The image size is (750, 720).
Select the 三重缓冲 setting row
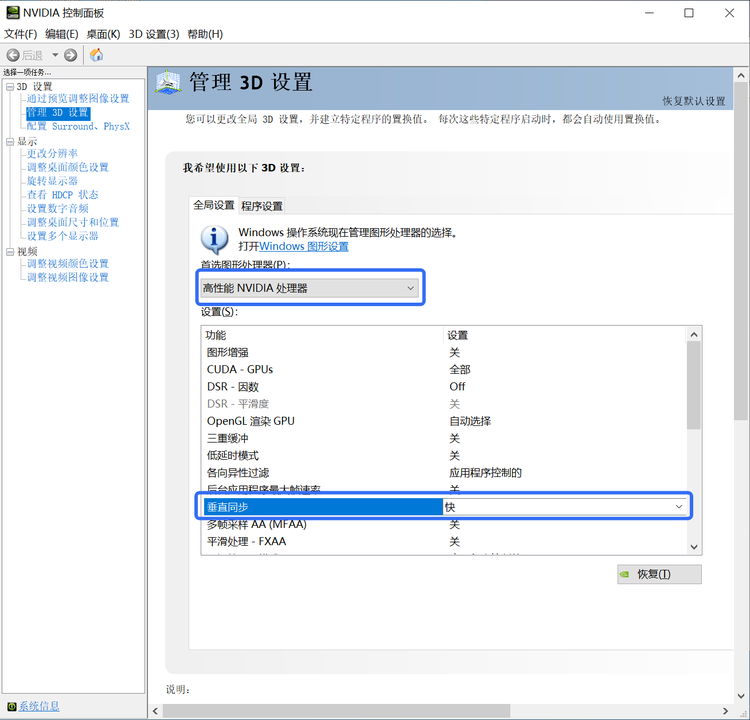tap(445, 438)
